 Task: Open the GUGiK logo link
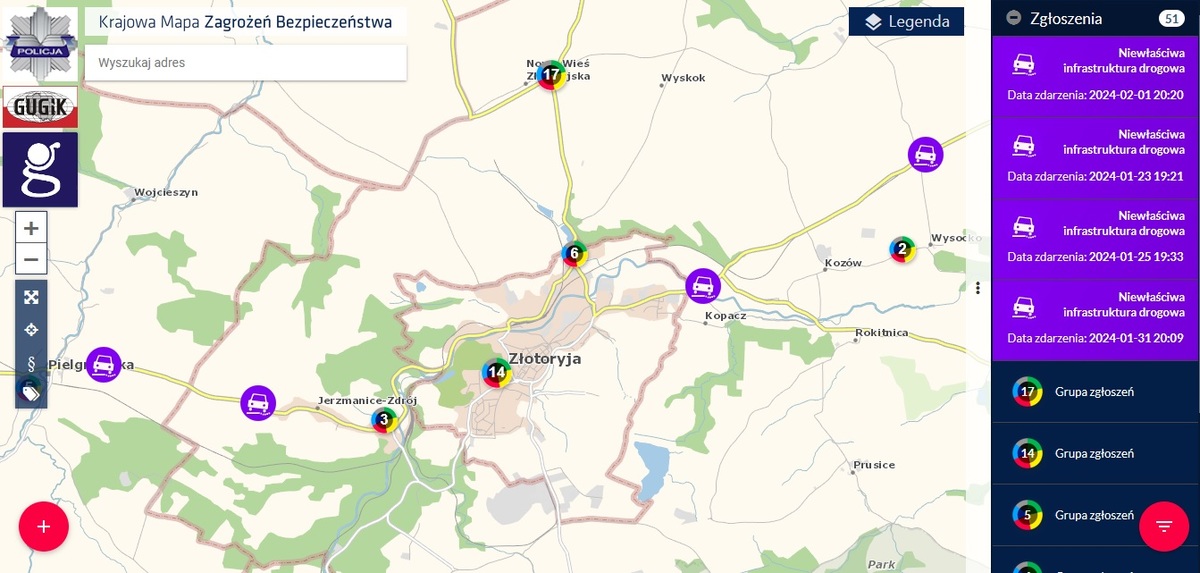(x=40, y=107)
